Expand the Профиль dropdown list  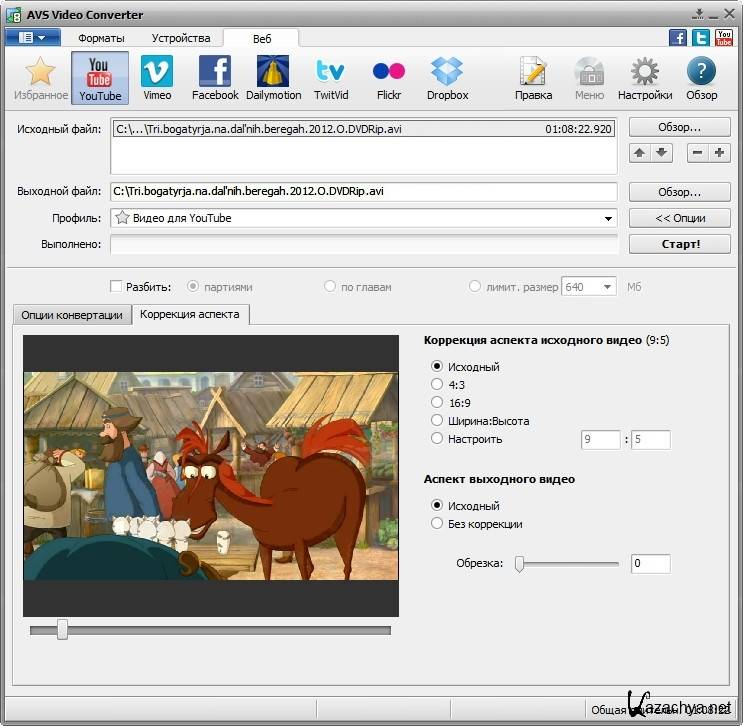608,218
